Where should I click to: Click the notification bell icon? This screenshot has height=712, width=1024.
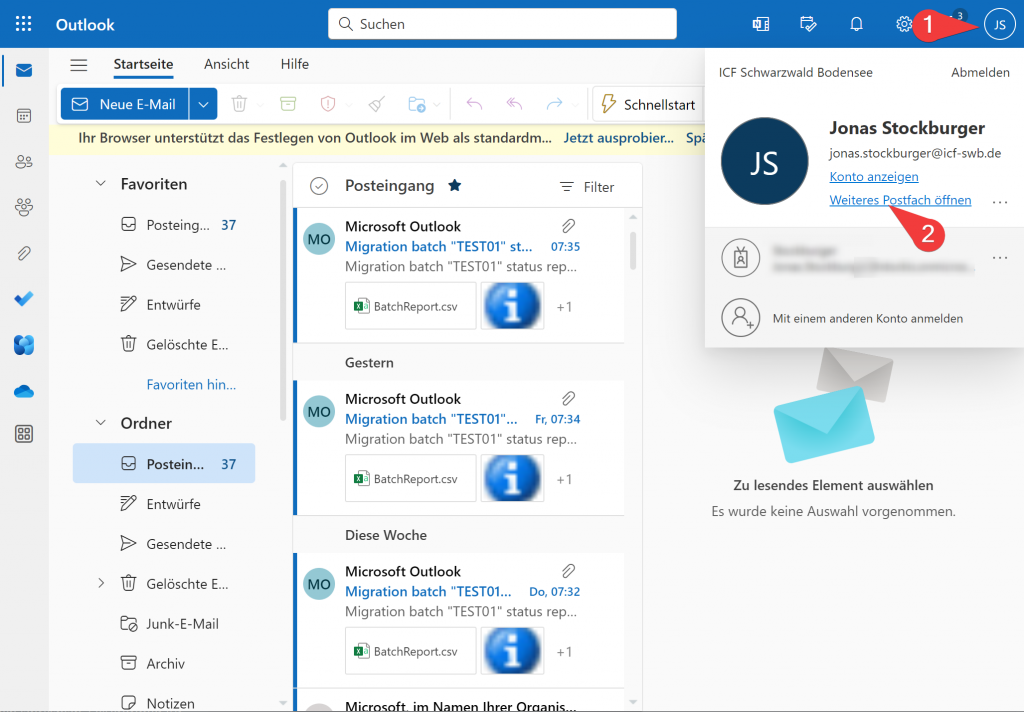tap(856, 24)
